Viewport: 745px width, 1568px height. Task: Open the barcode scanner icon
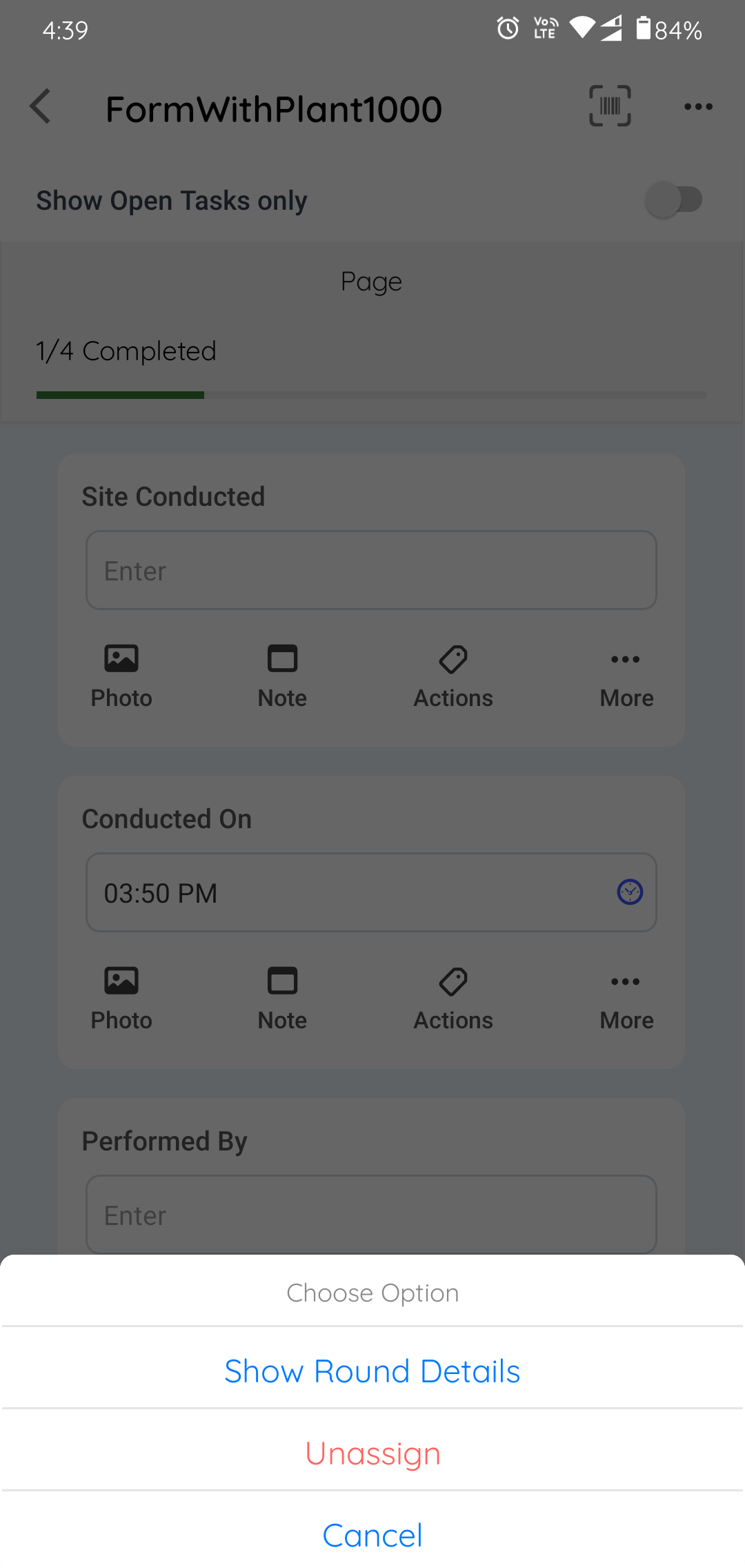coord(610,106)
